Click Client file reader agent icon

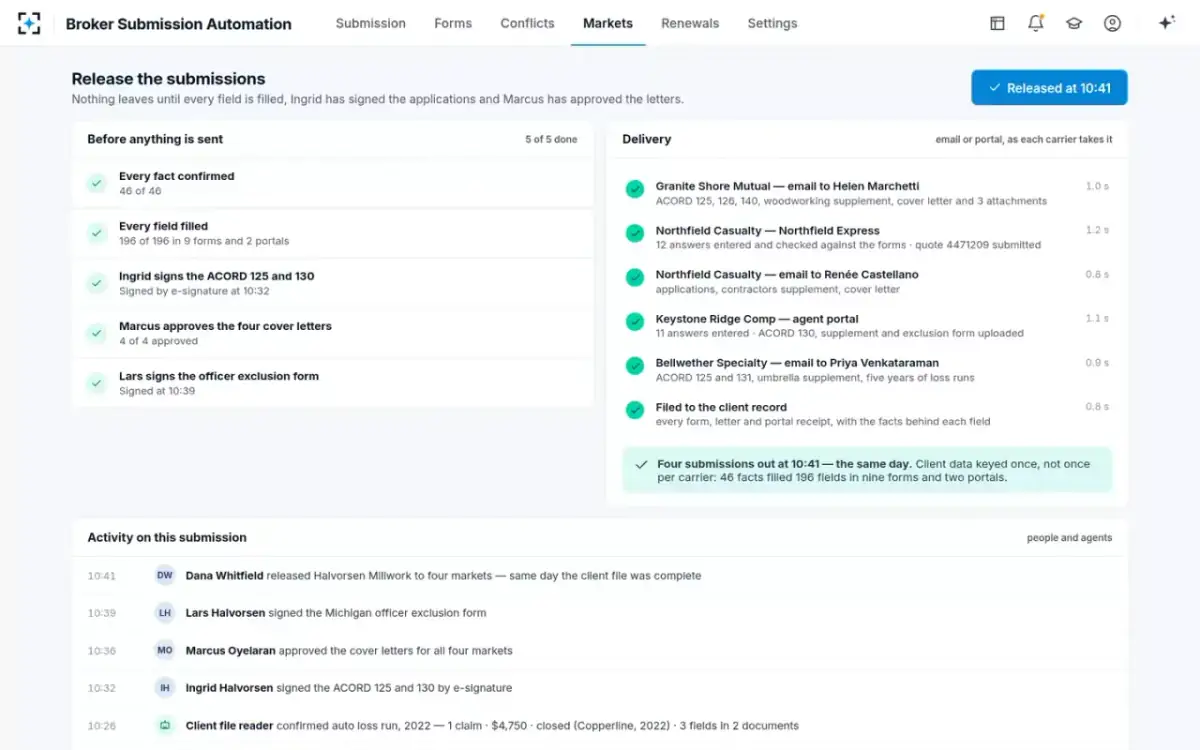tap(165, 726)
